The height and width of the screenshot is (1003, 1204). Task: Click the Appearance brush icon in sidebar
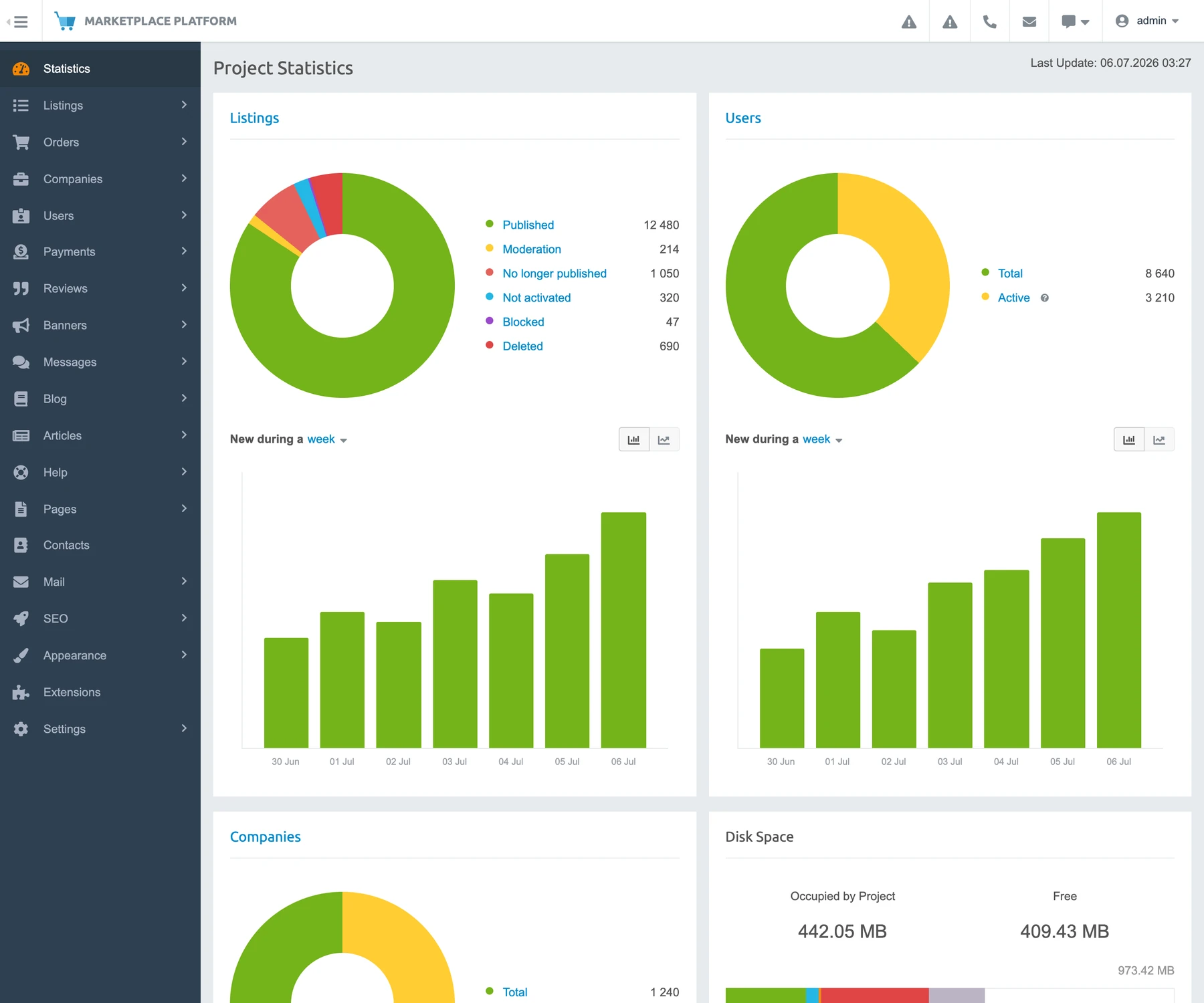pyautogui.click(x=21, y=656)
